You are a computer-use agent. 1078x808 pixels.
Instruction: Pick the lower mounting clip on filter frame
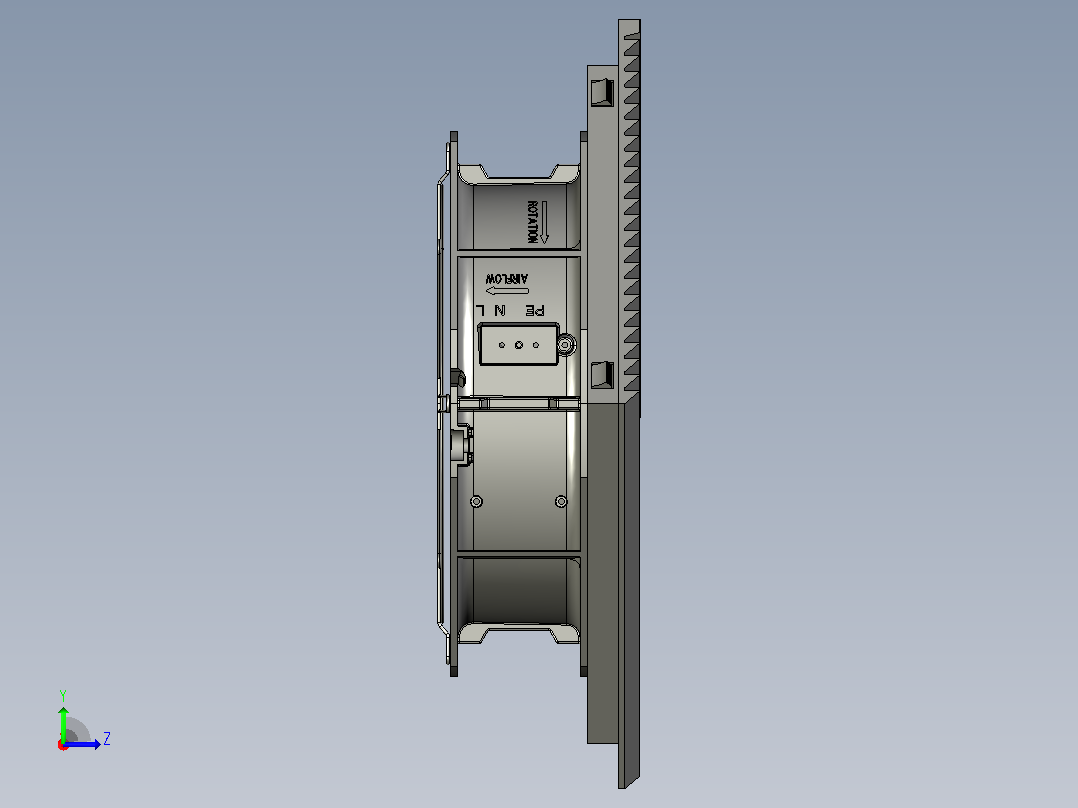tap(602, 375)
